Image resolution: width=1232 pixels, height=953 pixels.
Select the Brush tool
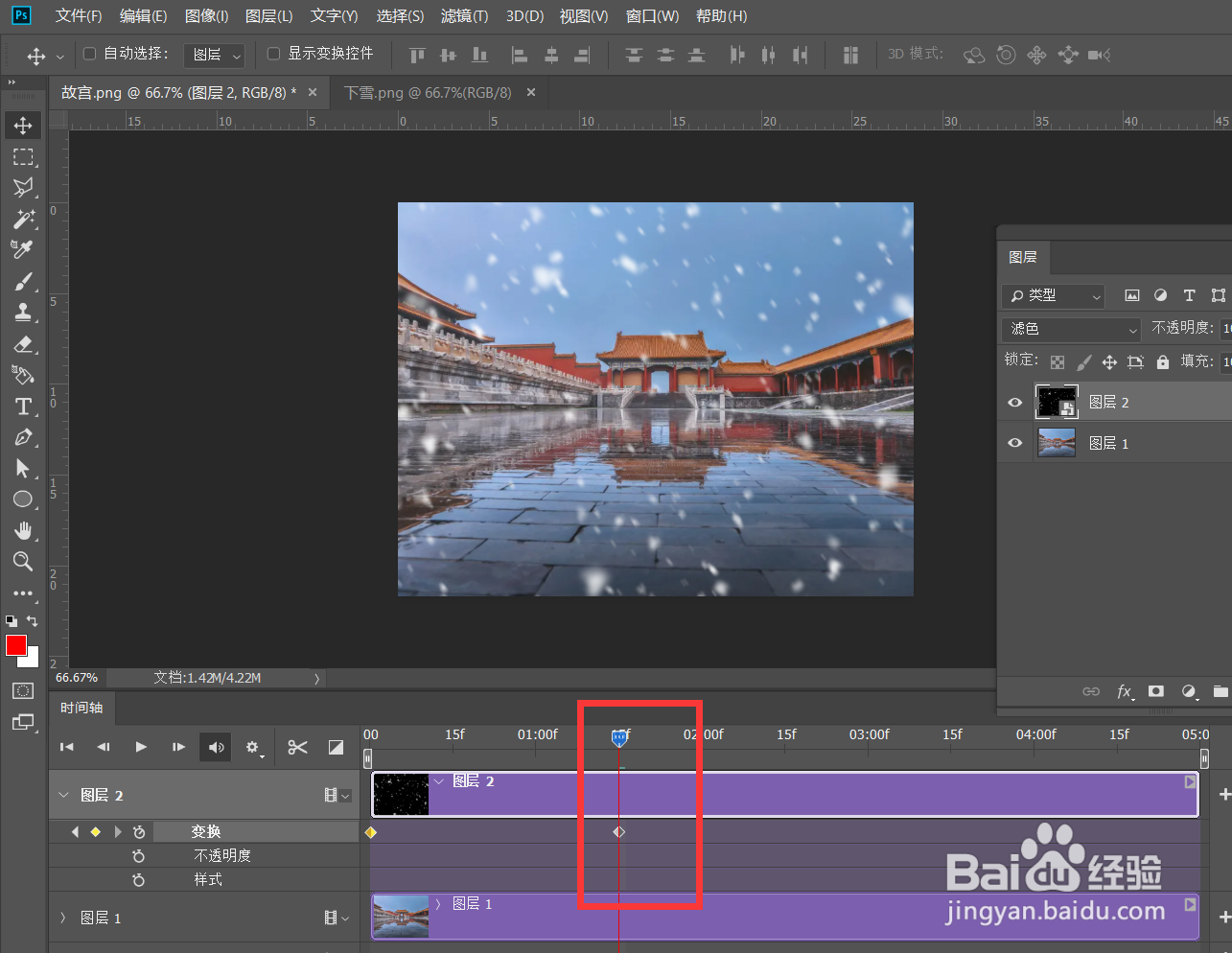(x=23, y=281)
